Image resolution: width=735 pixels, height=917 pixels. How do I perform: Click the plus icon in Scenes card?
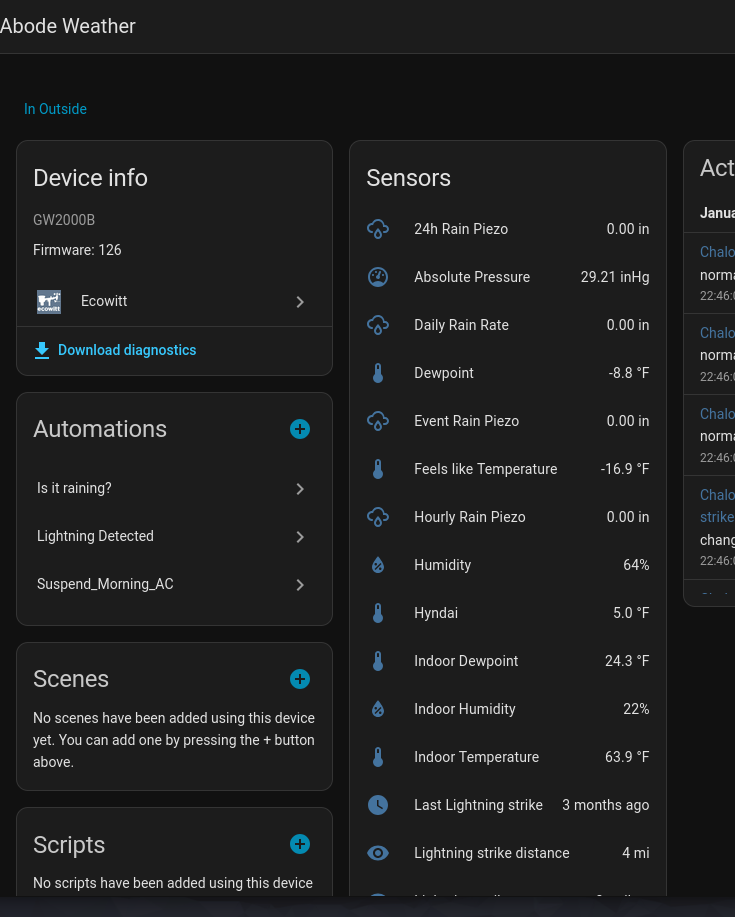click(x=300, y=679)
